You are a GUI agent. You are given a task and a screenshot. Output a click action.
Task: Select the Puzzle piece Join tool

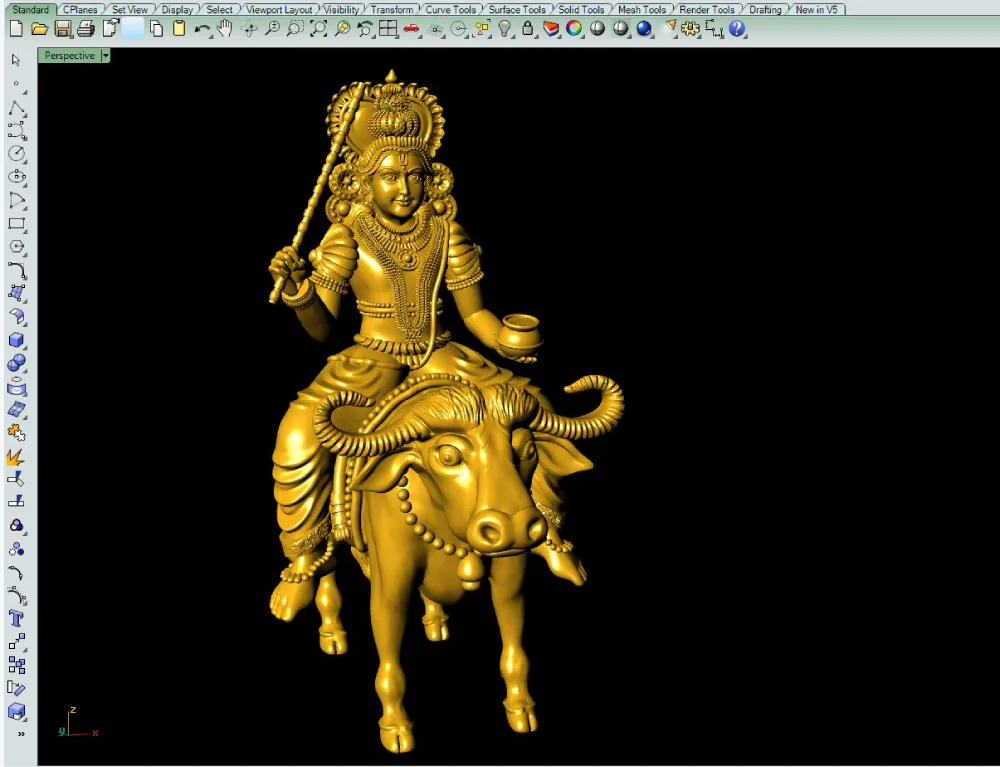16,433
